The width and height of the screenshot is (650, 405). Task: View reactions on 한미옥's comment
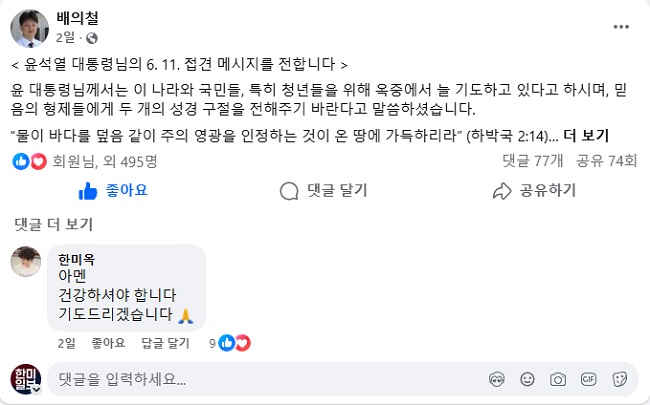click(x=230, y=343)
